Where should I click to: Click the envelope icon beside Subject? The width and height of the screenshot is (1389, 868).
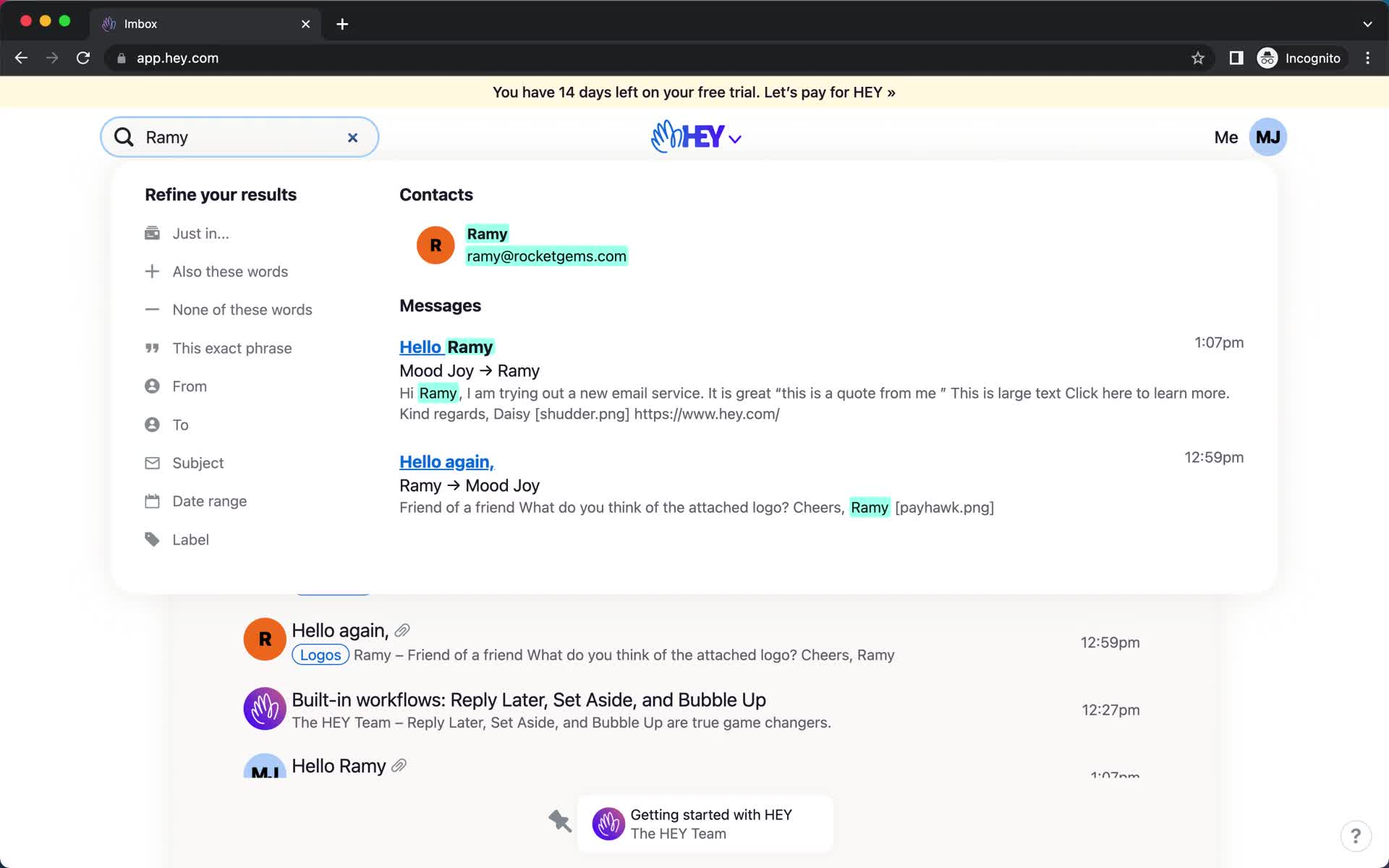point(152,463)
